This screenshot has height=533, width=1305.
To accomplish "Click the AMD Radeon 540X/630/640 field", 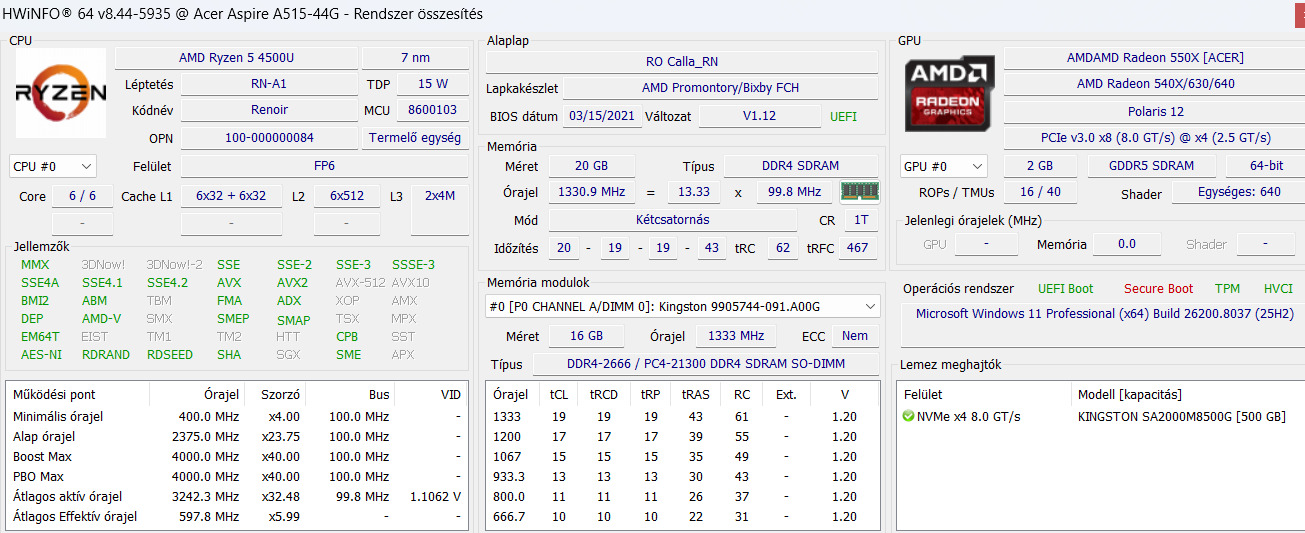I will point(1155,84).
